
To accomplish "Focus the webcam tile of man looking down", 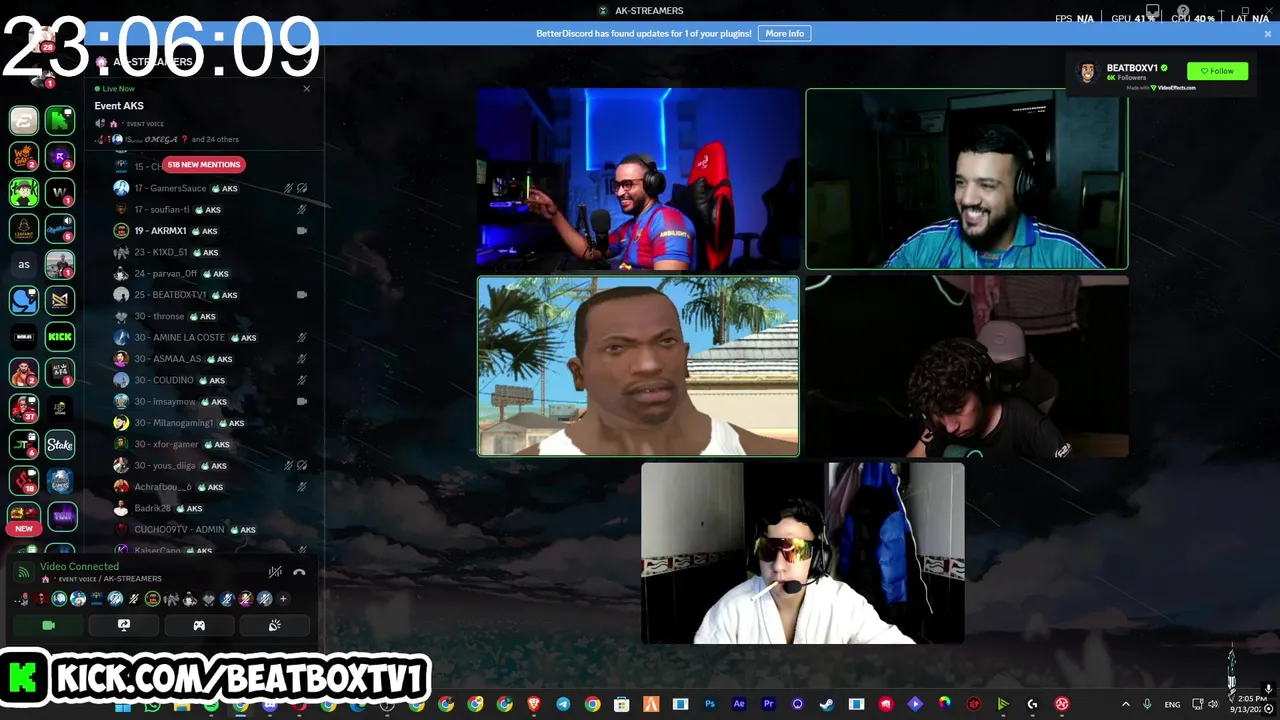I will (967, 366).
